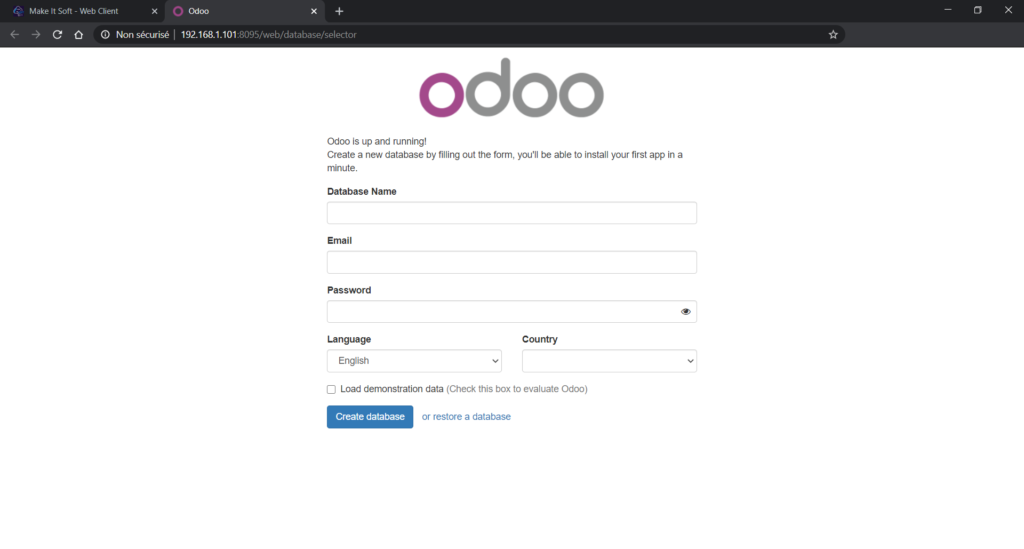1024x549 pixels.
Task: Click the Create database button
Action: click(370, 416)
